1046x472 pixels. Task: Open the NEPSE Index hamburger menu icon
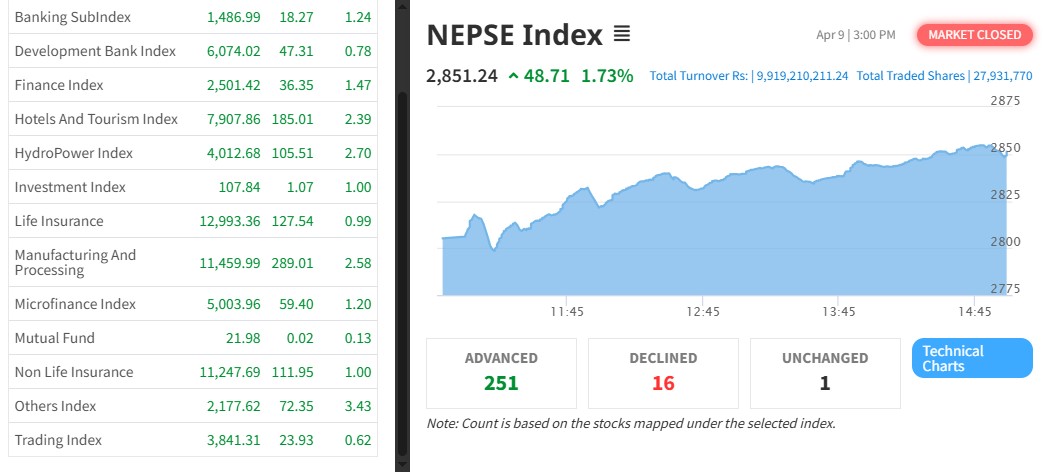click(622, 35)
